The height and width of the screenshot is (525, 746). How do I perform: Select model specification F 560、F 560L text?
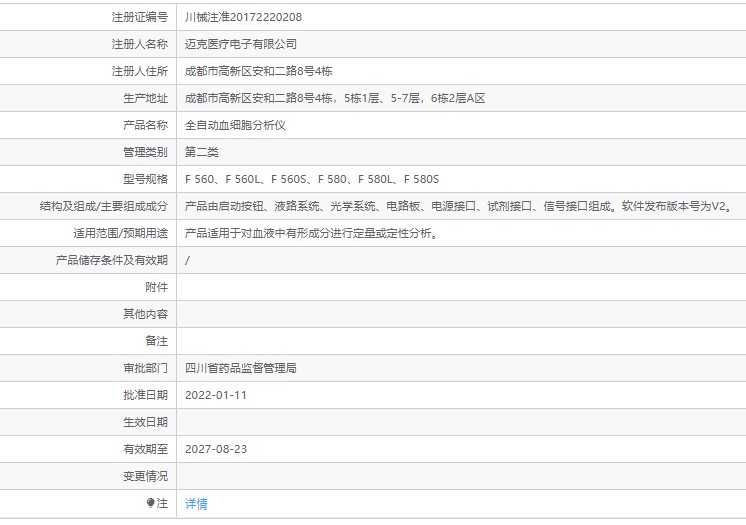click(222, 179)
